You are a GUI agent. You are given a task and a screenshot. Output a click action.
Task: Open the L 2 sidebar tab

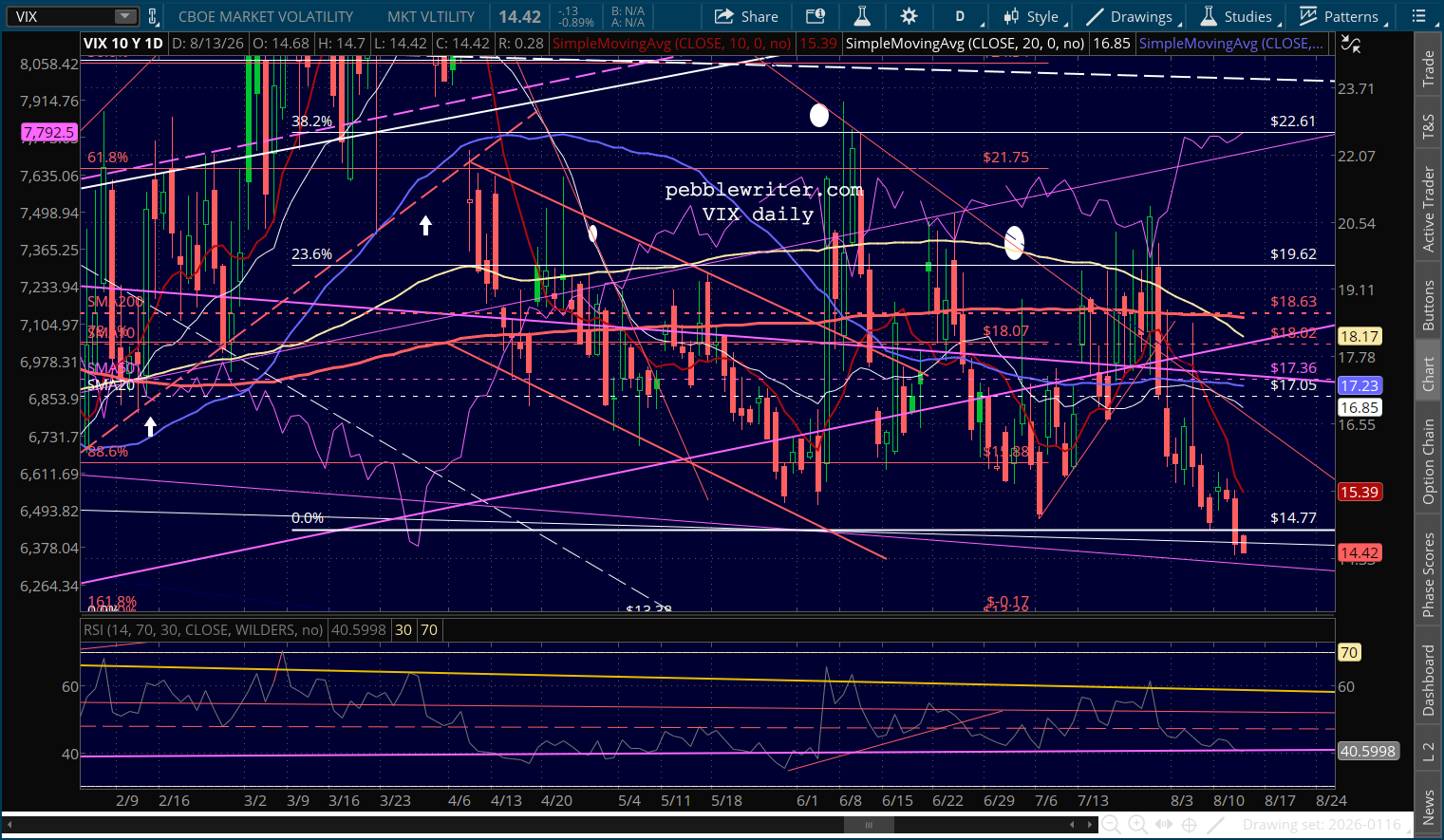(x=1428, y=752)
